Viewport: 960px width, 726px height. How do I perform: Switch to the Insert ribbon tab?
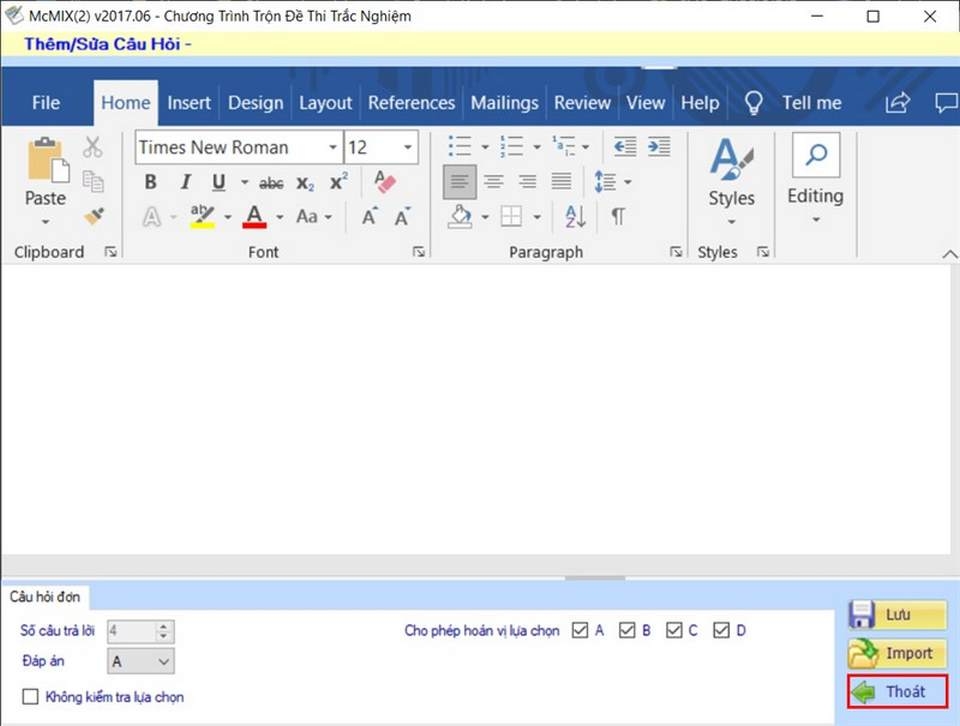pos(189,103)
